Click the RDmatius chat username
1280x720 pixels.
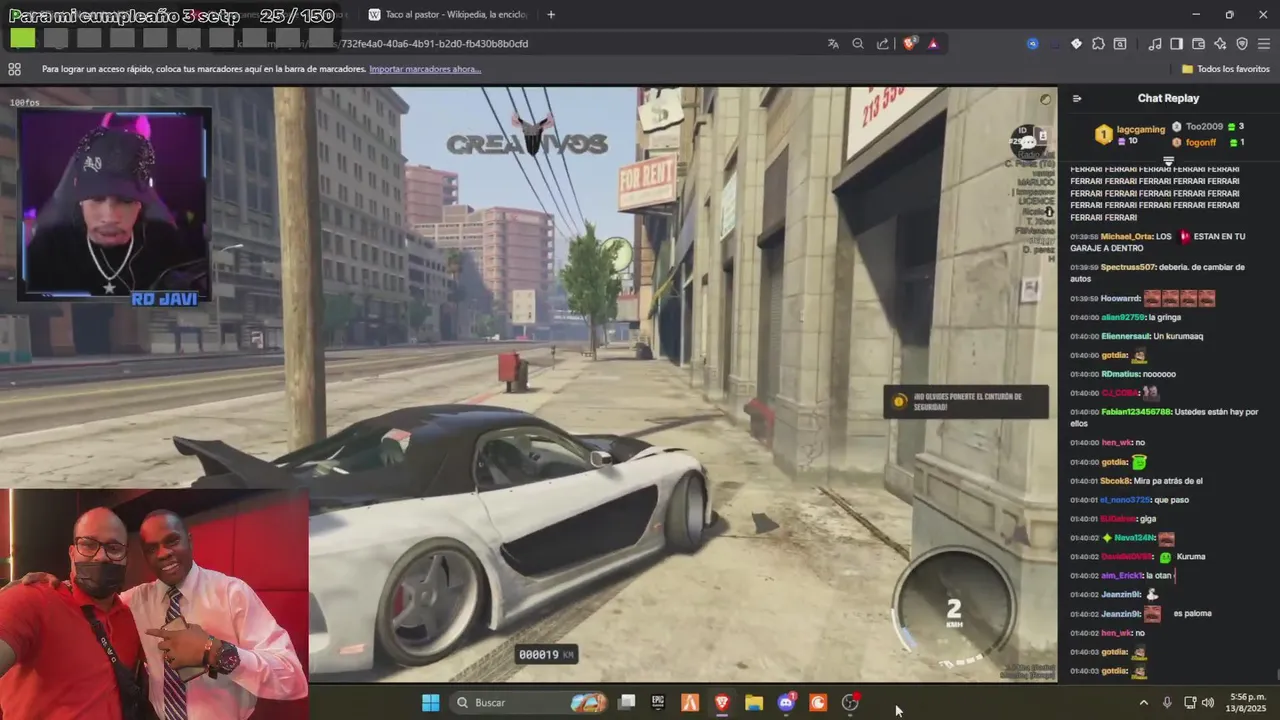1120,375
